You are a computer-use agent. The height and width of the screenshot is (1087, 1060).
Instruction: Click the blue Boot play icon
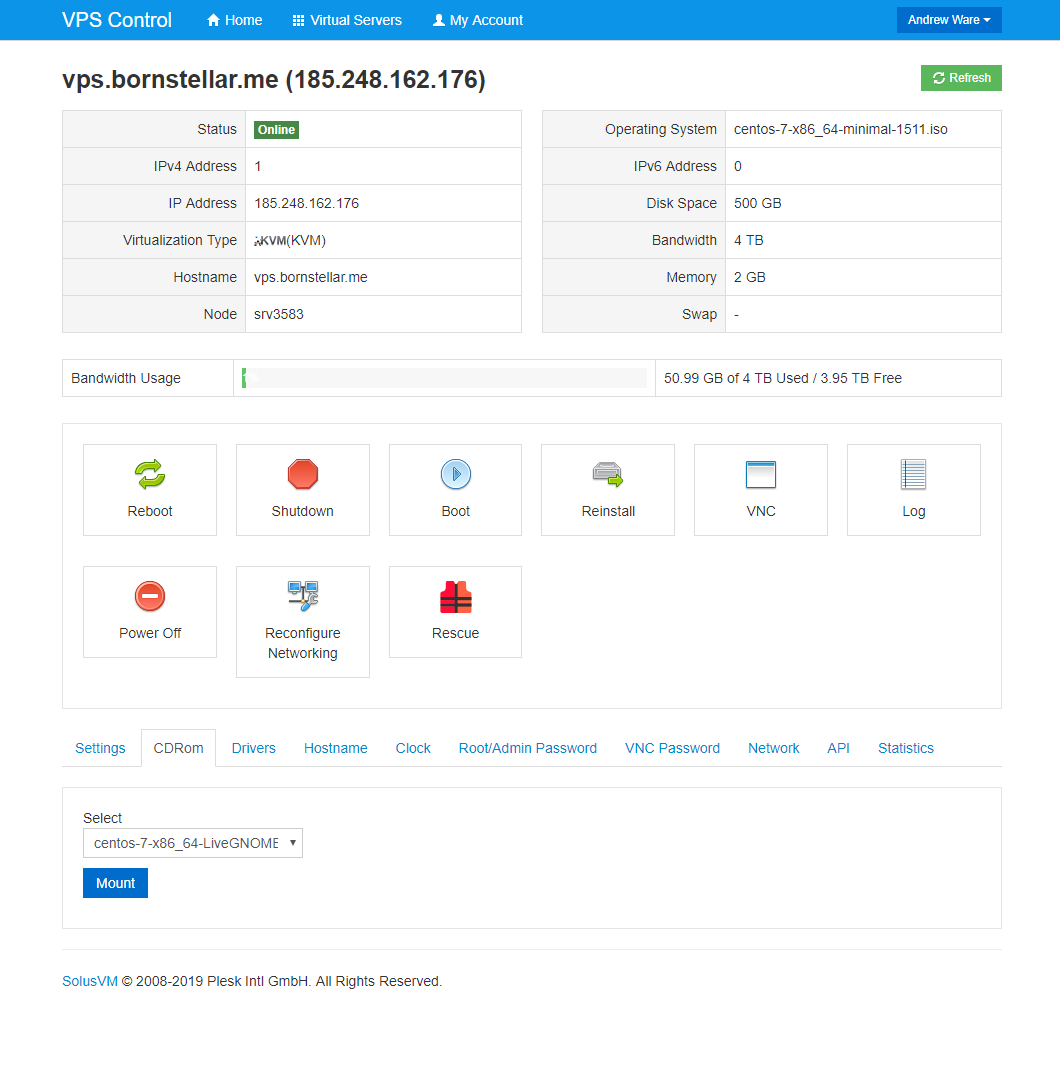click(455, 474)
